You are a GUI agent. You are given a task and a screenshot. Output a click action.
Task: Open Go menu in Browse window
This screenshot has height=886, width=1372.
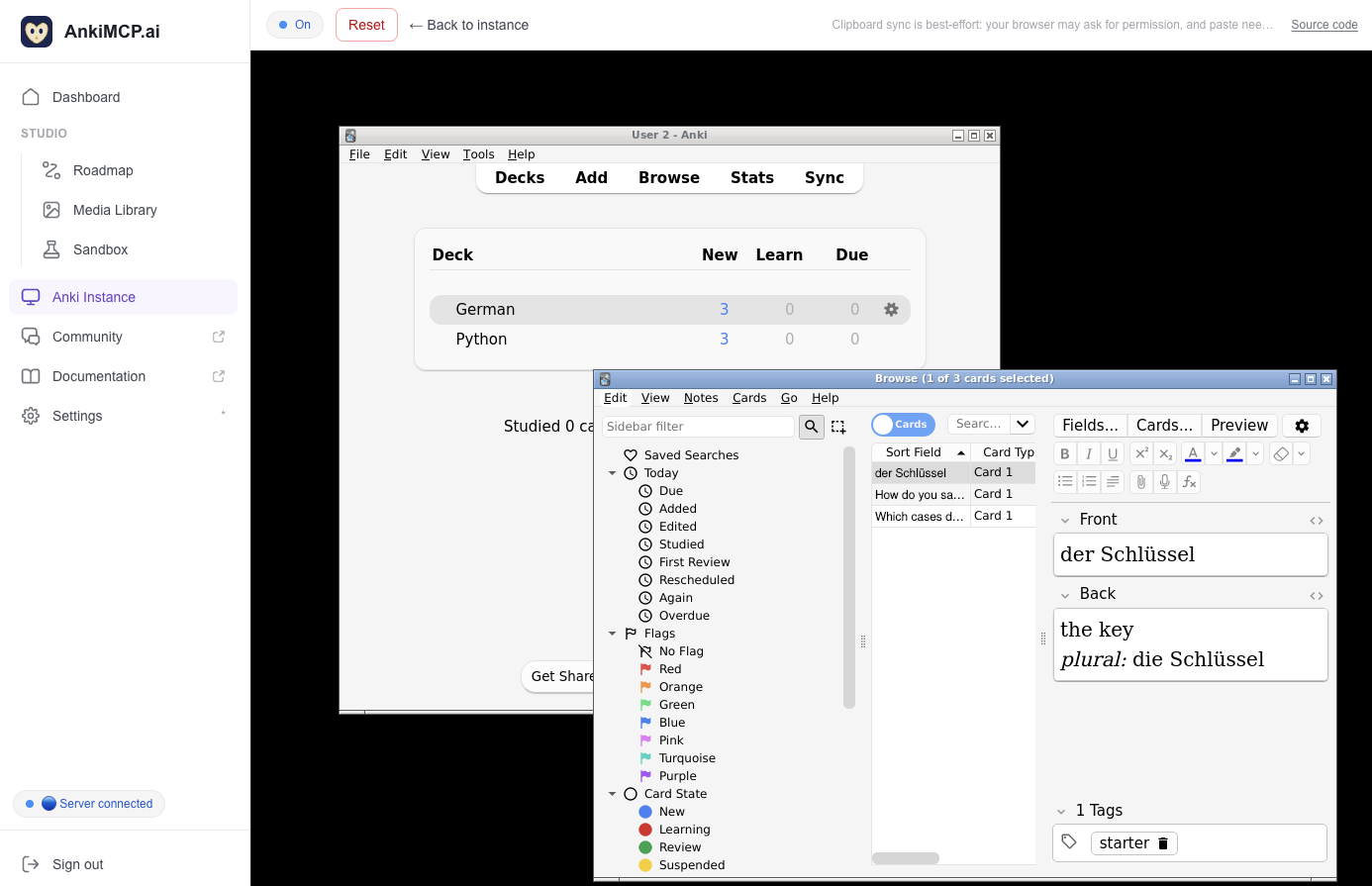point(789,398)
